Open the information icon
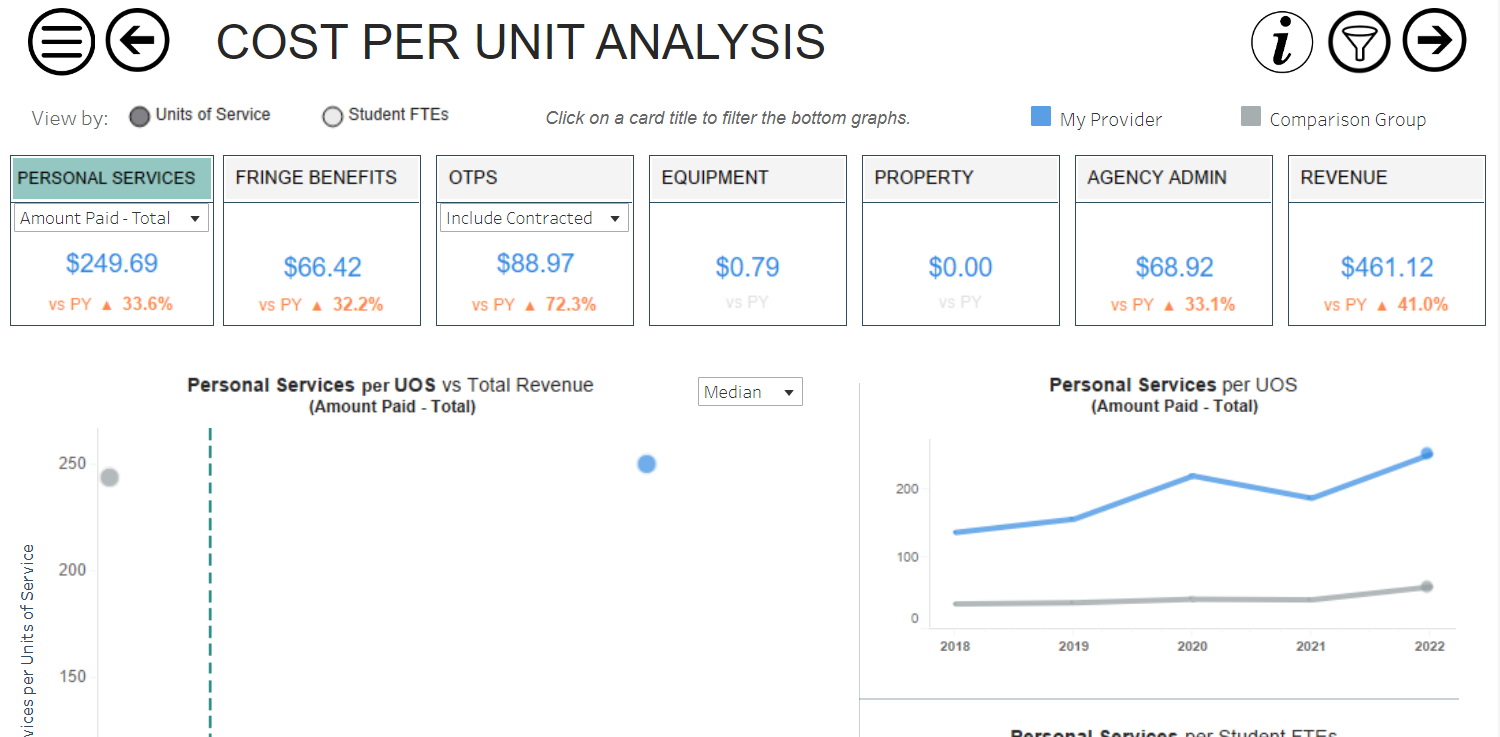The width and height of the screenshot is (1500, 737). [1282, 42]
